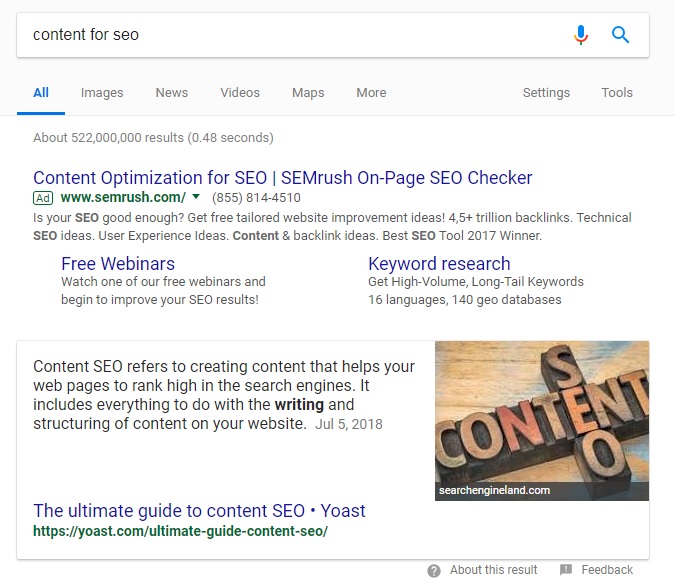The height and width of the screenshot is (587, 675).
Task: Switch to the News tab
Action: (x=172, y=93)
